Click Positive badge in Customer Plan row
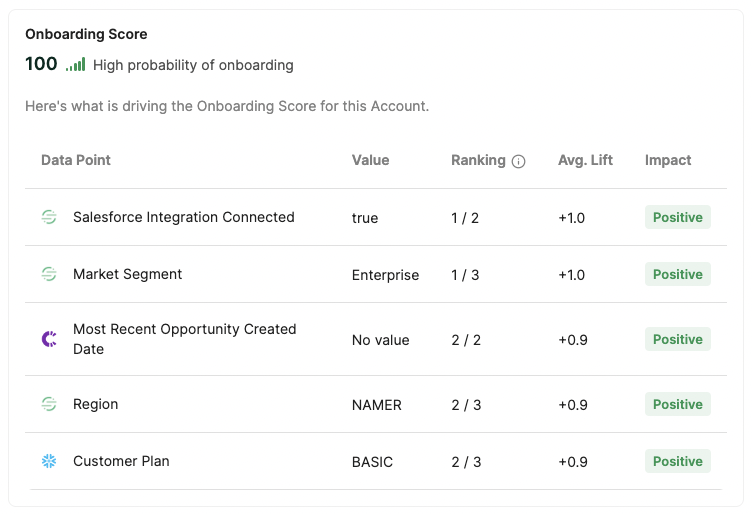Viewport: 752px width, 514px height. coord(678,461)
